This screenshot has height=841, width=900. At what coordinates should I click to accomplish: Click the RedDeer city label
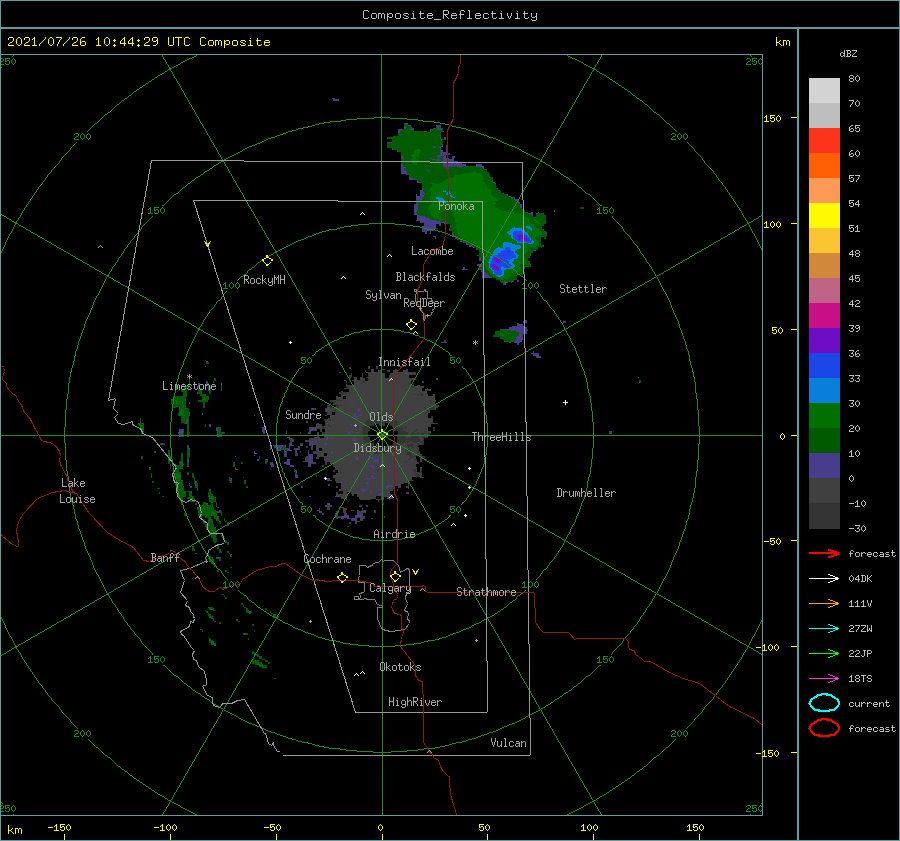424,303
